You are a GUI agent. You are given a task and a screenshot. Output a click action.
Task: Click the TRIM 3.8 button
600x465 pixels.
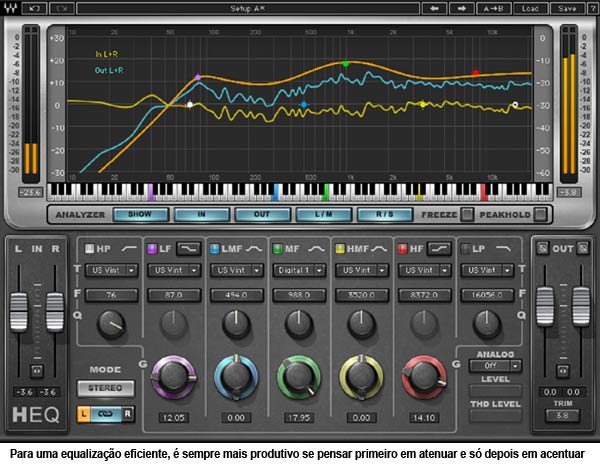(562, 415)
